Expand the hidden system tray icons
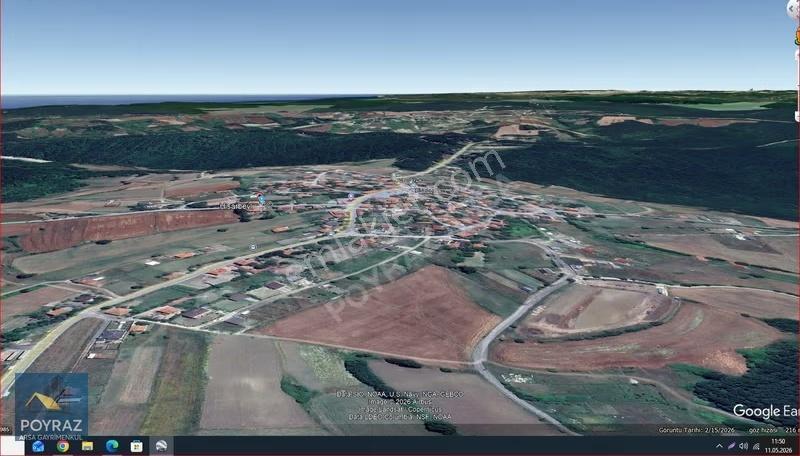The height and width of the screenshot is (456, 800). [719, 446]
